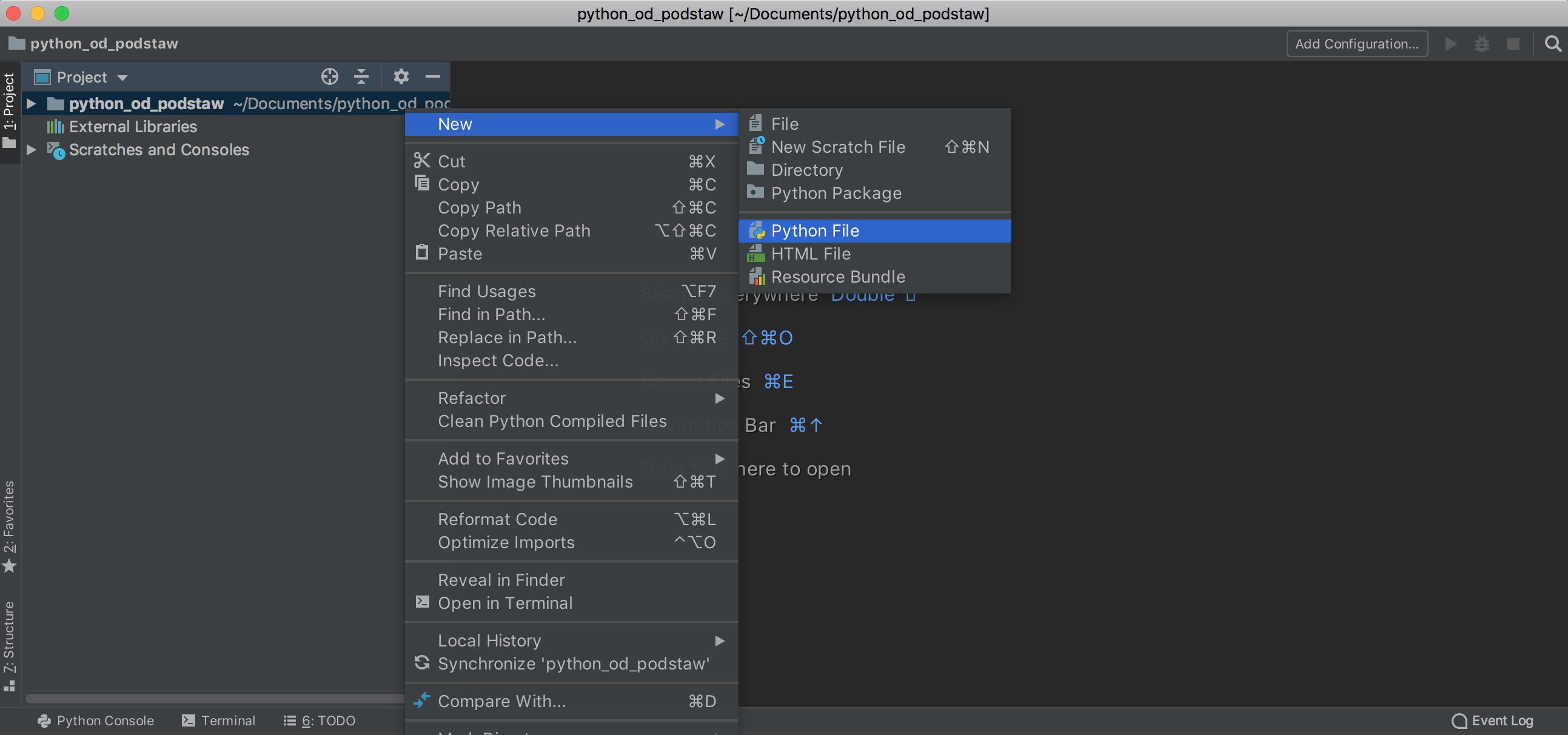Click the HTML File icon in submenu

[756, 253]
